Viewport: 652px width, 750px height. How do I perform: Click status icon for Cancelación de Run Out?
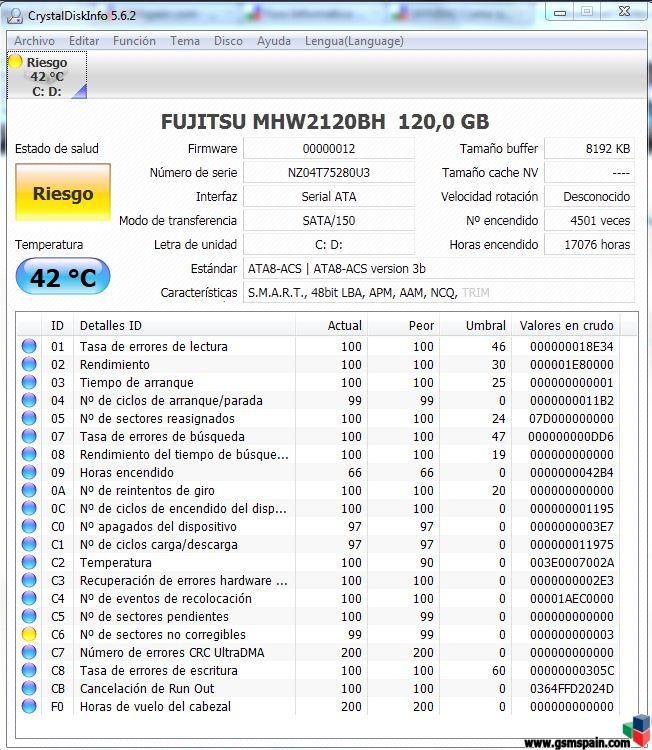pyautogui.click(x=29, y=688)
